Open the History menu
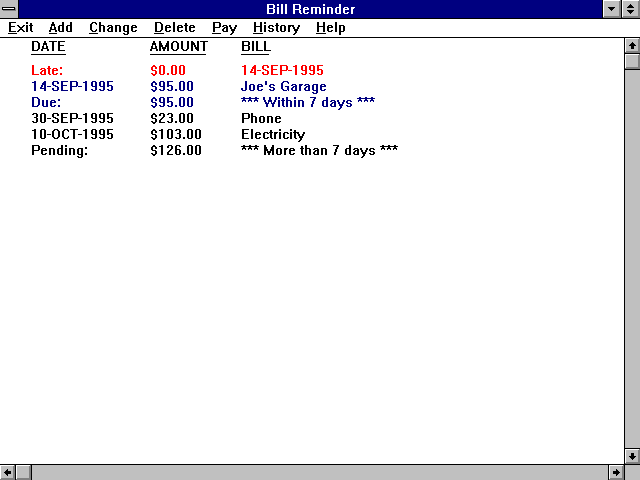 276,28
